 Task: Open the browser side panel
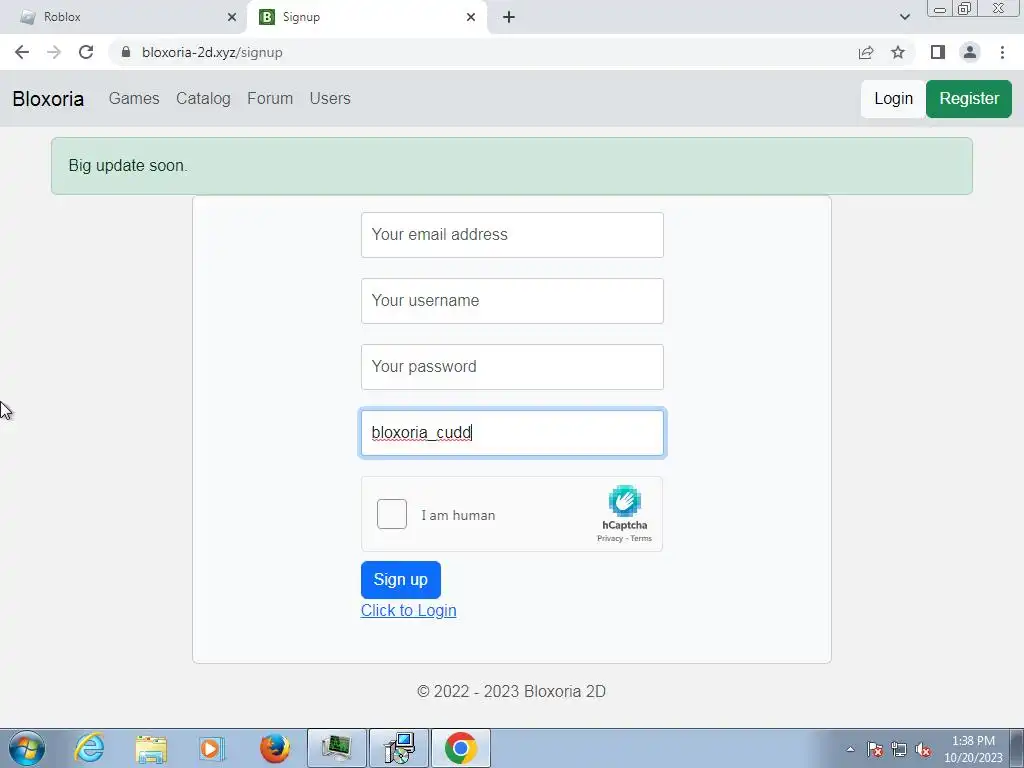coord(938,52)
